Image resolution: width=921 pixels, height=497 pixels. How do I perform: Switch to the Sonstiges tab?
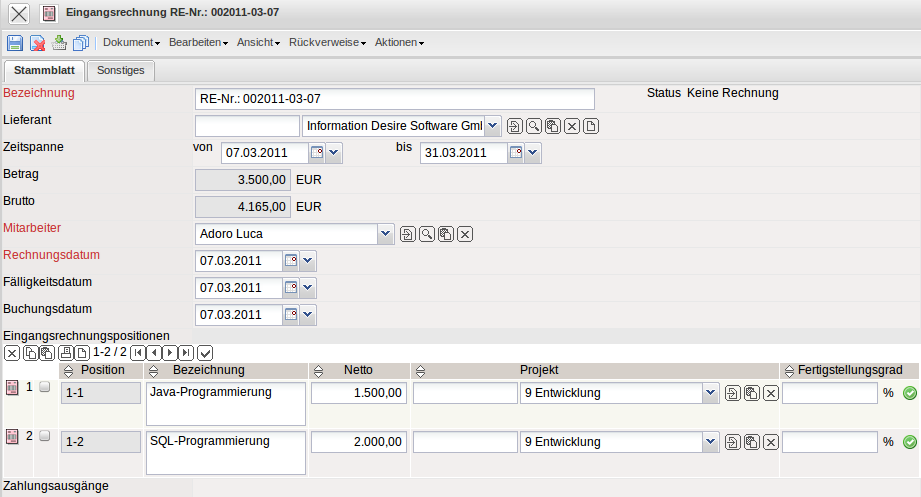pyautogui.click(x=120, y=71)
